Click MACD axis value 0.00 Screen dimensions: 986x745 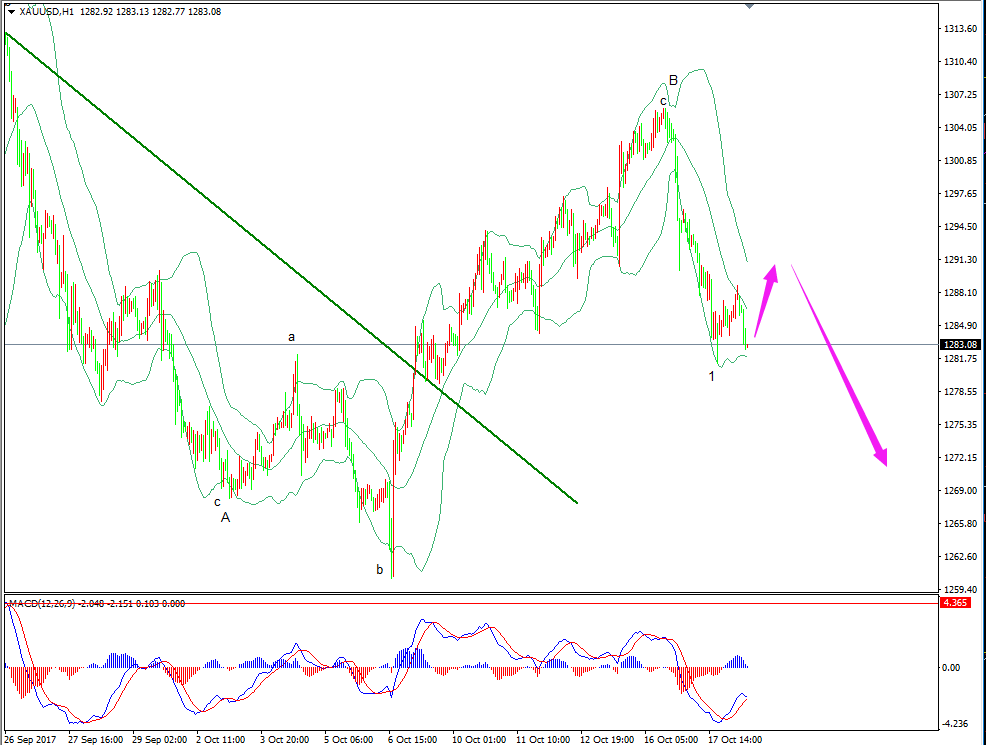click(951, 668)
